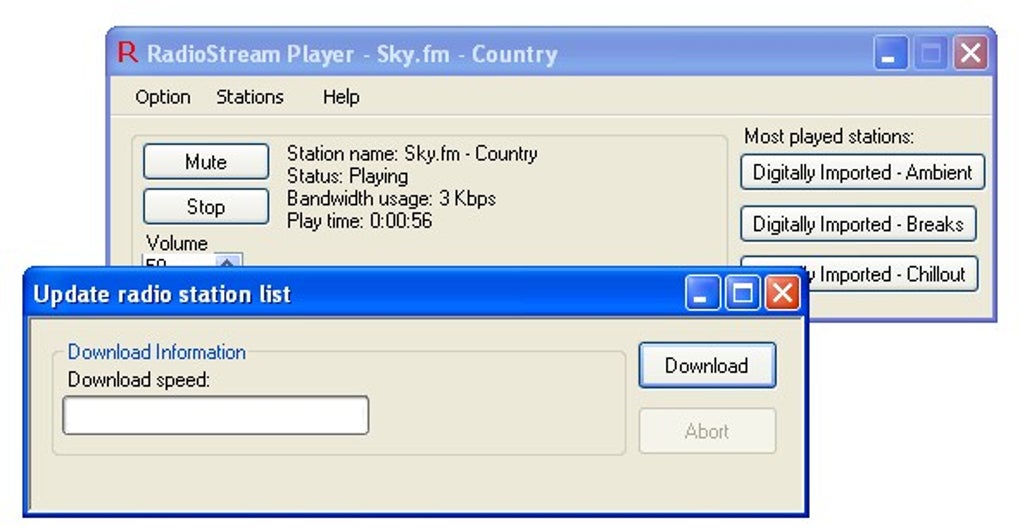
Task: Click the RadioStream Player title bar text
Action: 352,54
